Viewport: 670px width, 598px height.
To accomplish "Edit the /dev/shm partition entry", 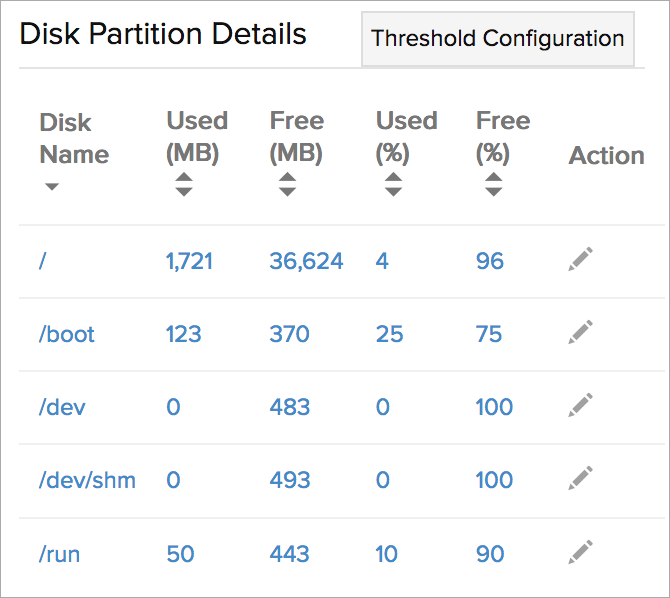I will pos(581,478).
